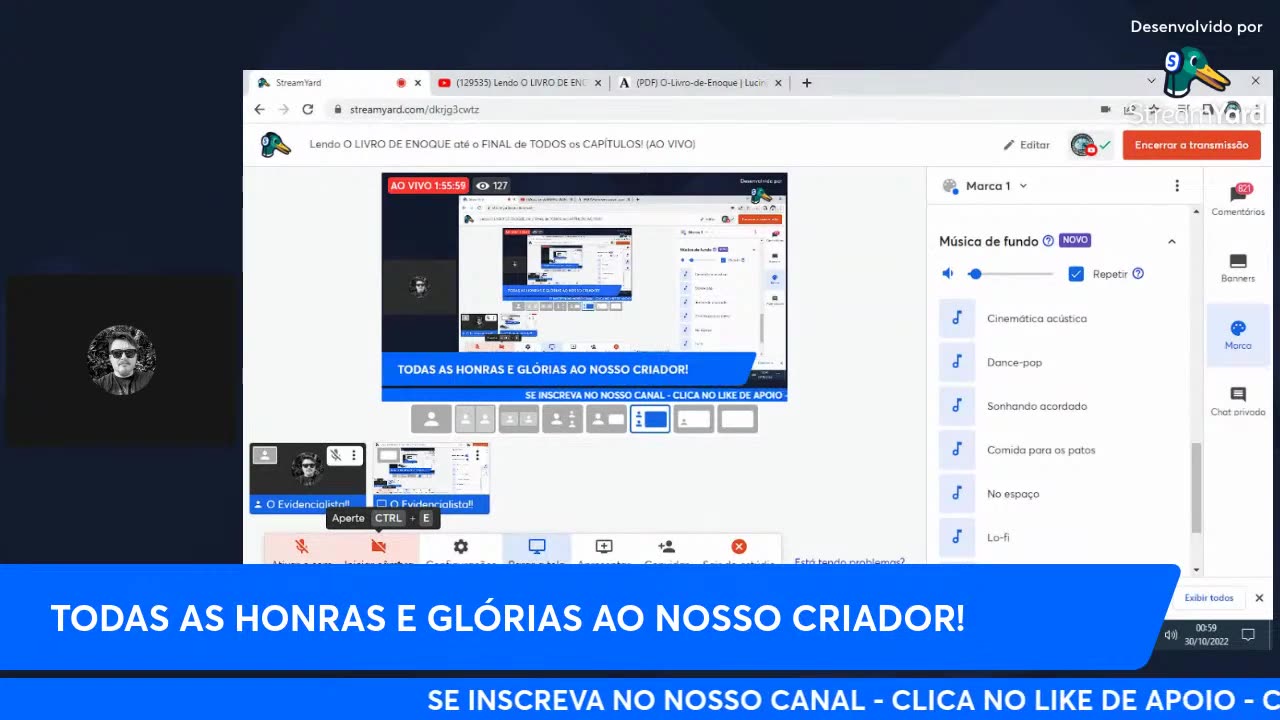Click the unmute microphone icon in the bottom toolbar

pos(301,547)
